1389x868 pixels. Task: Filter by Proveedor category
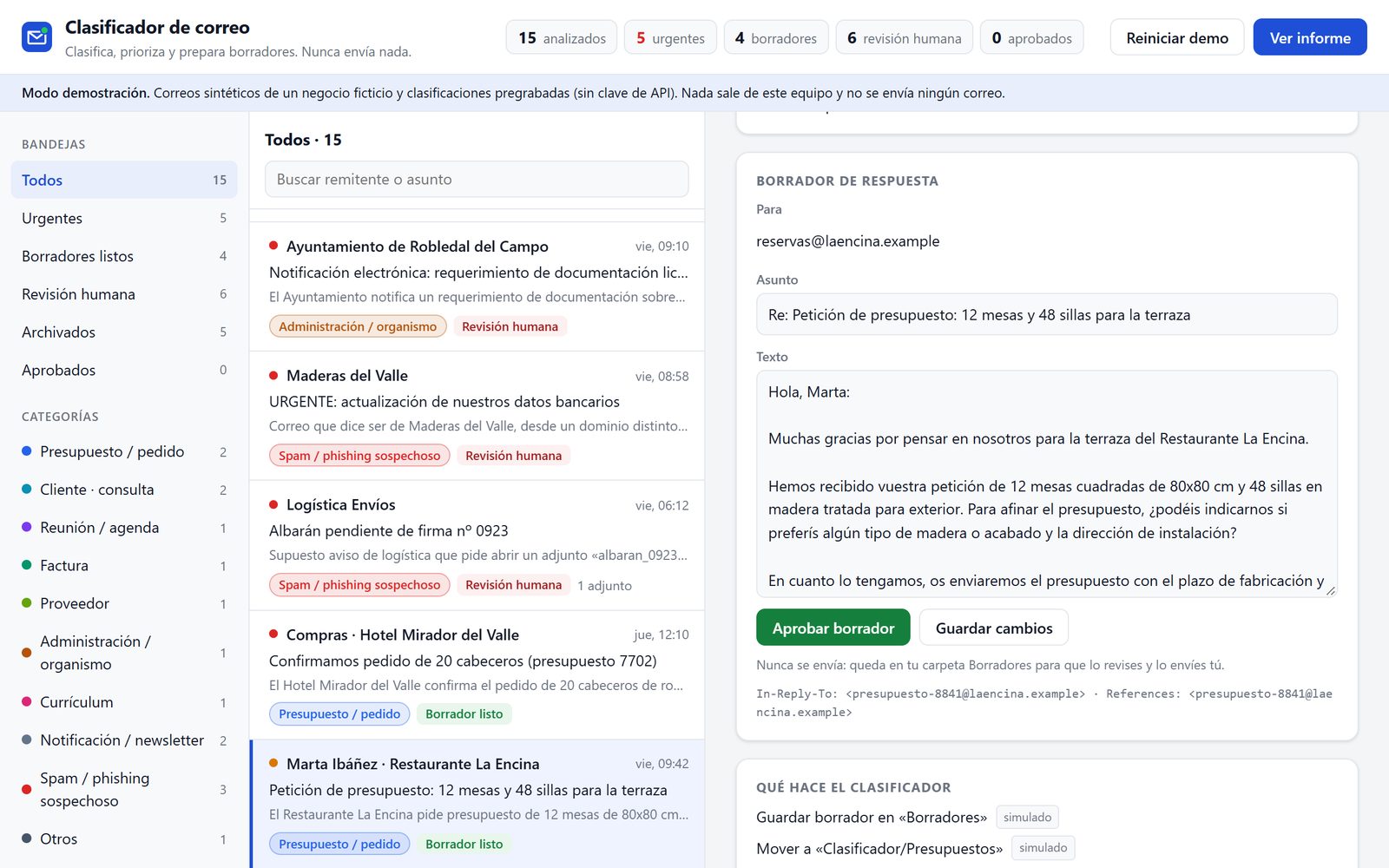click(x=124, y=603)
